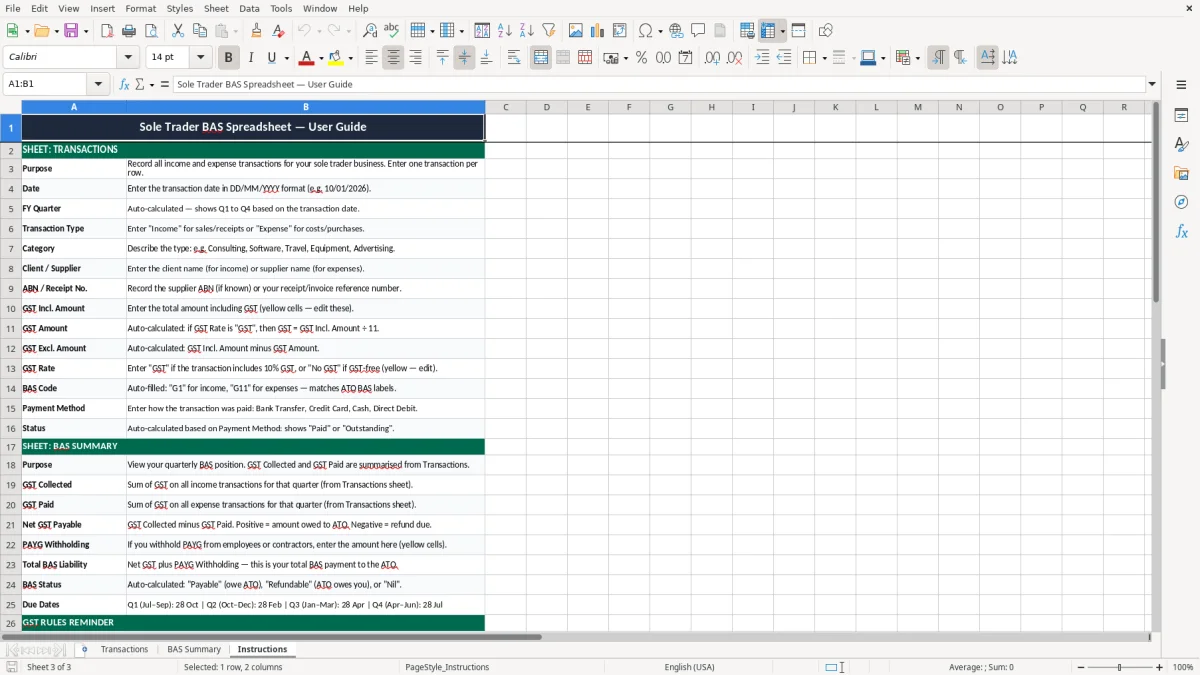The width and height of the screenshot is (1200, 675).
Task: Select the Clone Formatting paintbrush
Action: (x=257, y=31)
